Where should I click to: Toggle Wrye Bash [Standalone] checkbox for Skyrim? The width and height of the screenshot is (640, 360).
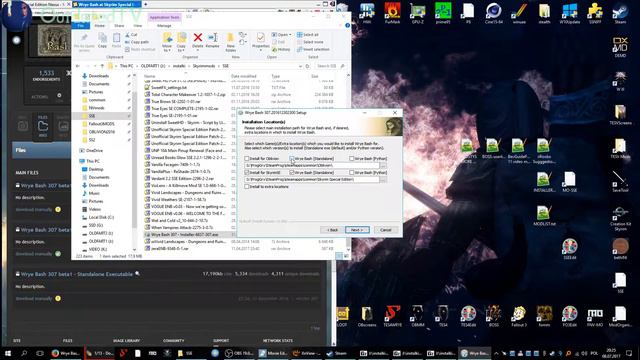[292, 173]
